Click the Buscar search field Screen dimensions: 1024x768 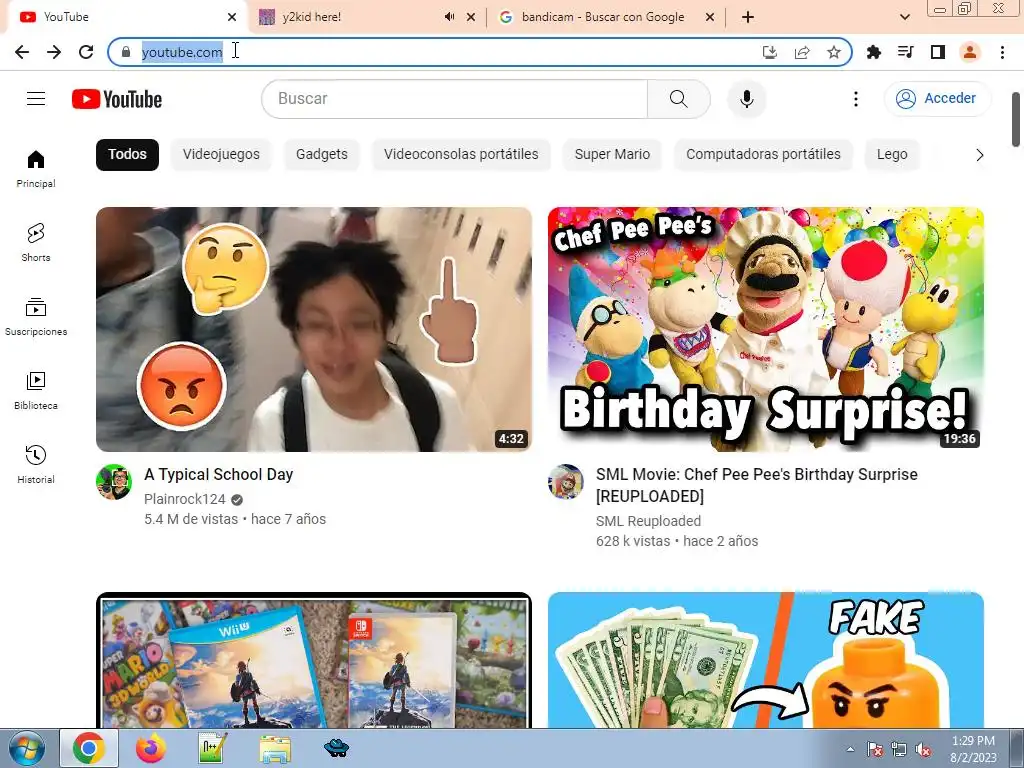tap(455, 99)
